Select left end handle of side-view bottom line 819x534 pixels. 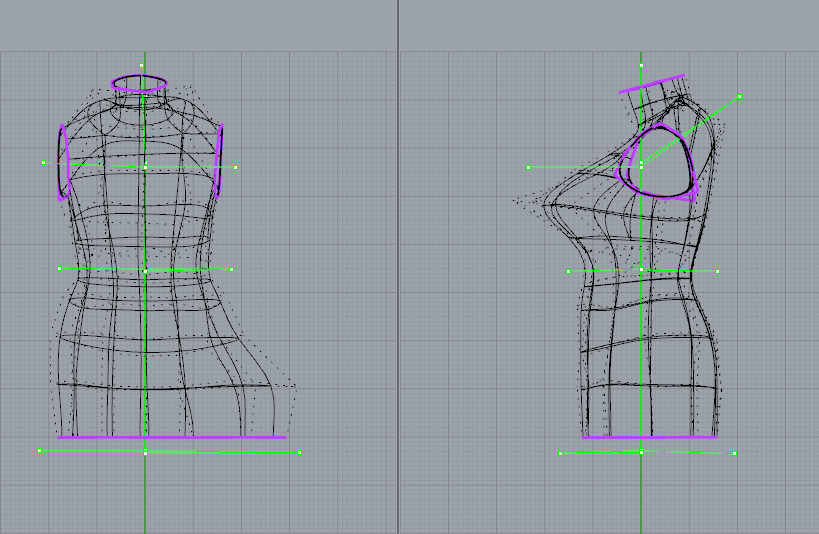pyautogui.click(x=560, y=454)
